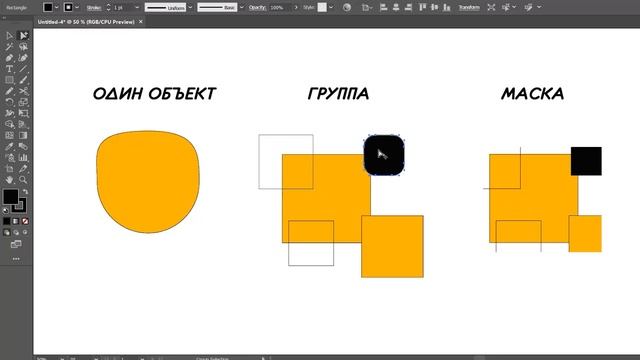This screenshot has height=360, width=640.
Task: Select the Blend tool
Action: (x=23, y=146)
